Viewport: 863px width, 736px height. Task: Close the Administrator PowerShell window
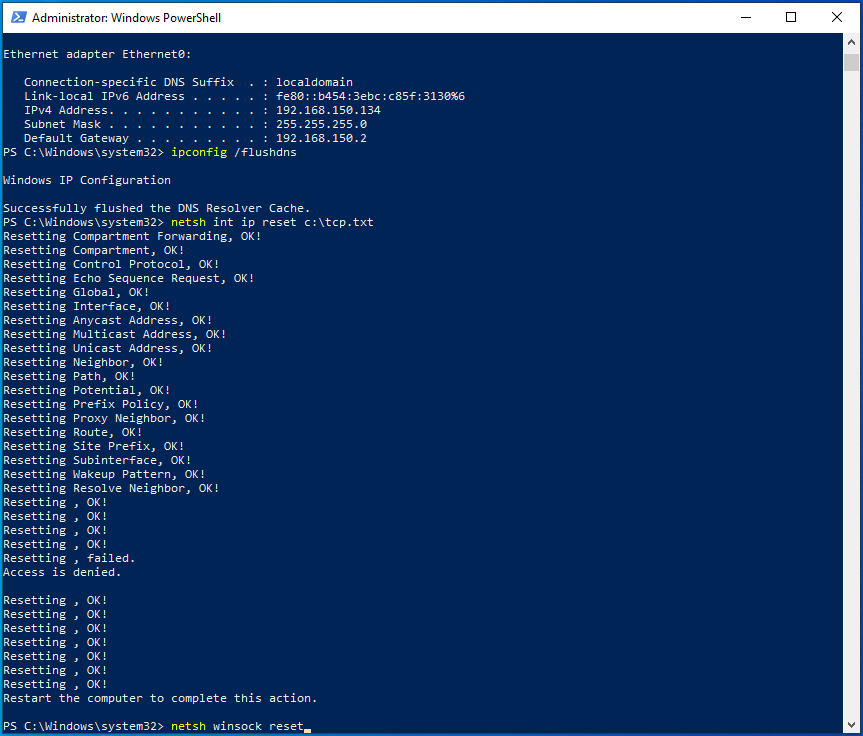pos(837,17)
